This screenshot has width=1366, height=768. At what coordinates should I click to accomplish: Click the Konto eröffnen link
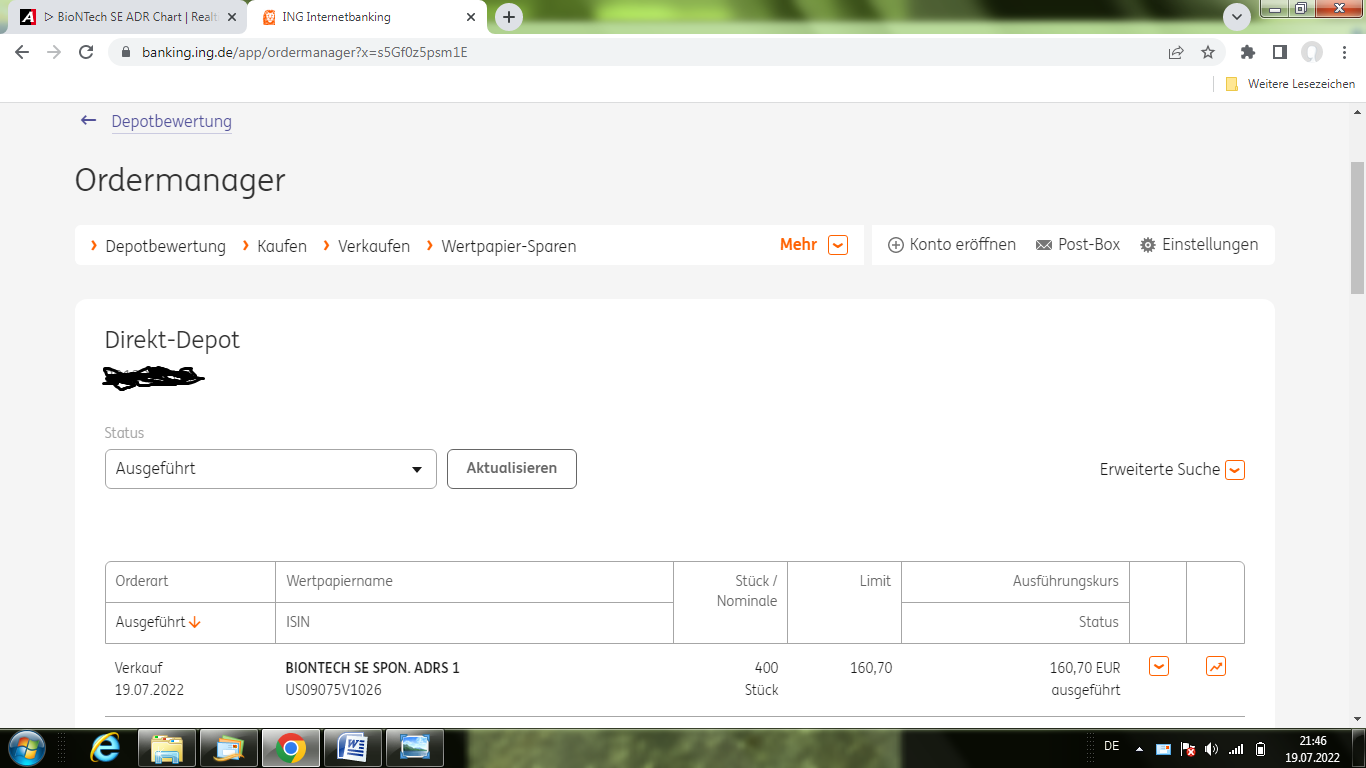[952, 245]
